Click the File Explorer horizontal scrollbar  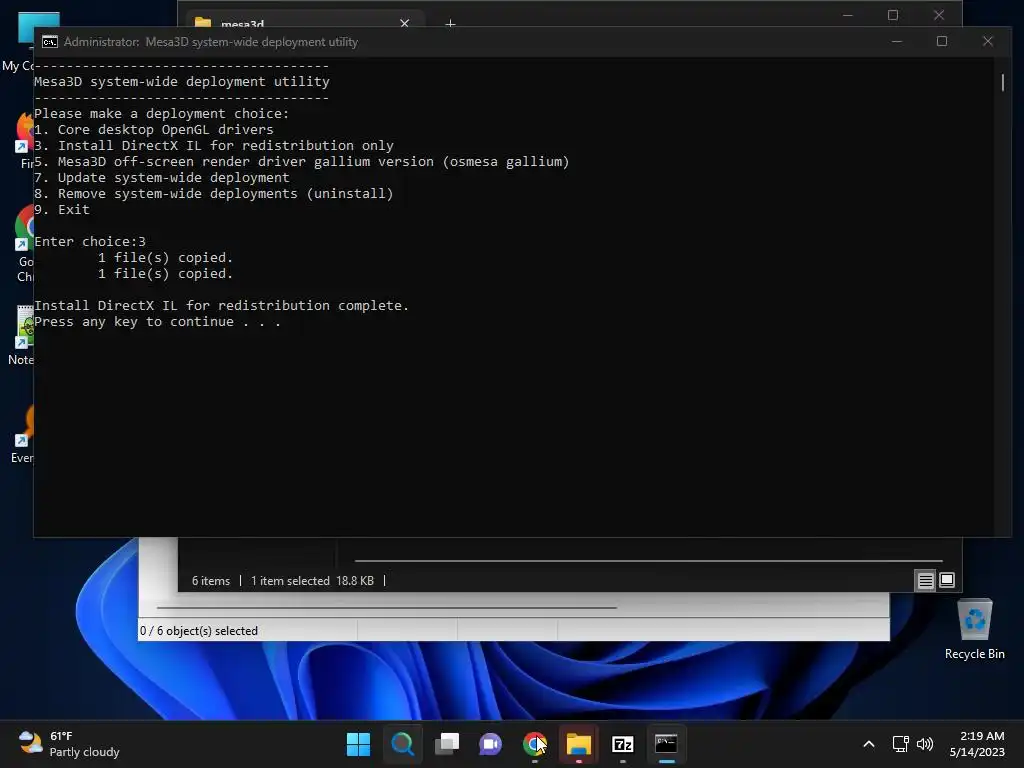coord(648,560)
